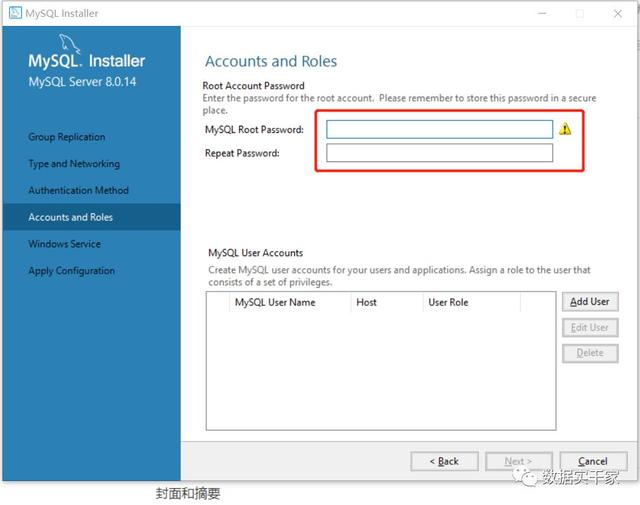The height and width of the screenshot is (505, 640).
Task: Click the greyed-out Next button
Action: (x=519, y=461)
